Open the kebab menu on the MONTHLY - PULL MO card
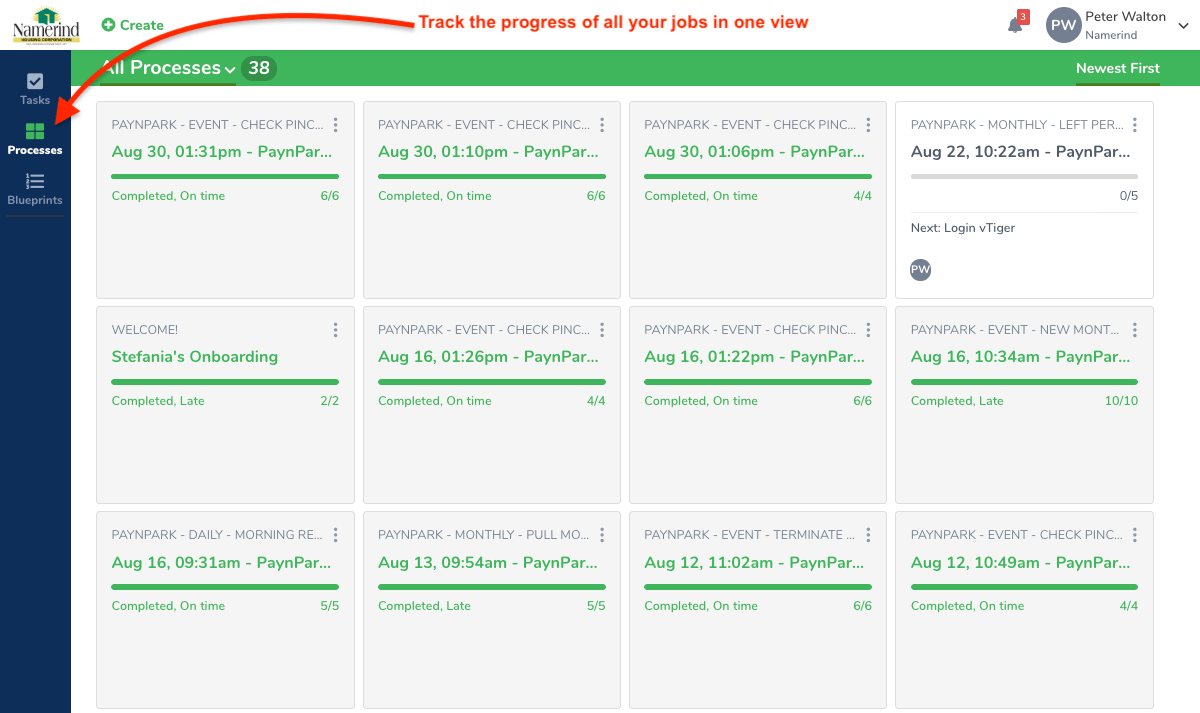This screenshot has width=1200, height=713. point(601,534)
